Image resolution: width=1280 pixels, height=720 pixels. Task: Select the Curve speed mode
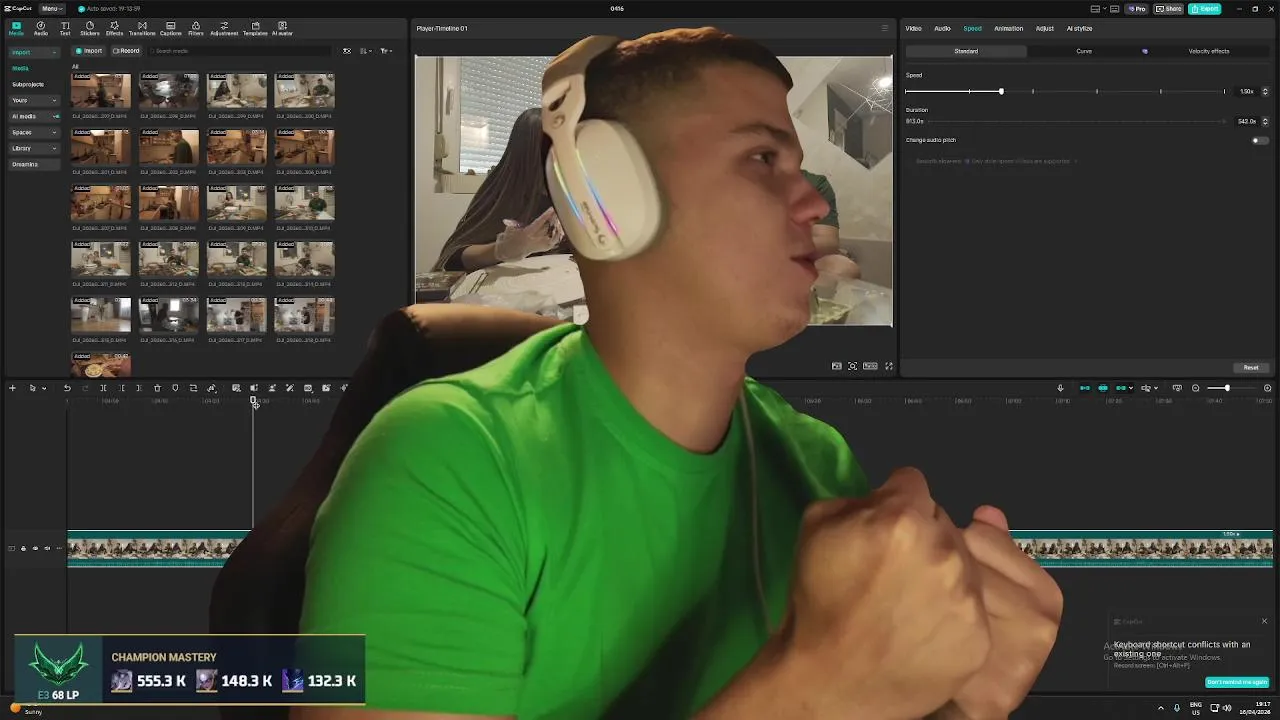[1084, 51]
